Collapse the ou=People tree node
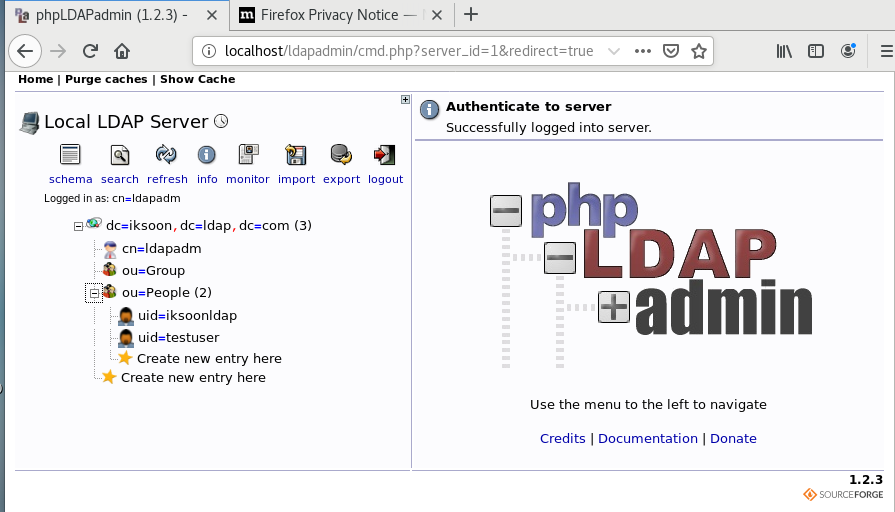This screenshot has width=895, height=512. (94, 293)
